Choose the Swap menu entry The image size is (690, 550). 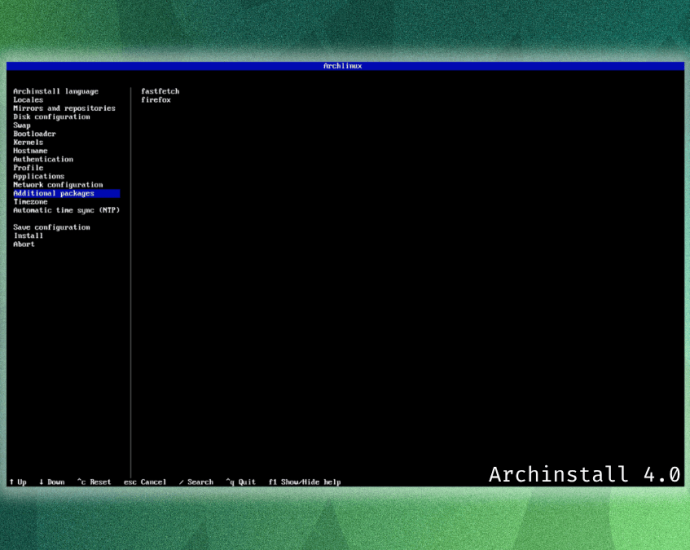22,125
